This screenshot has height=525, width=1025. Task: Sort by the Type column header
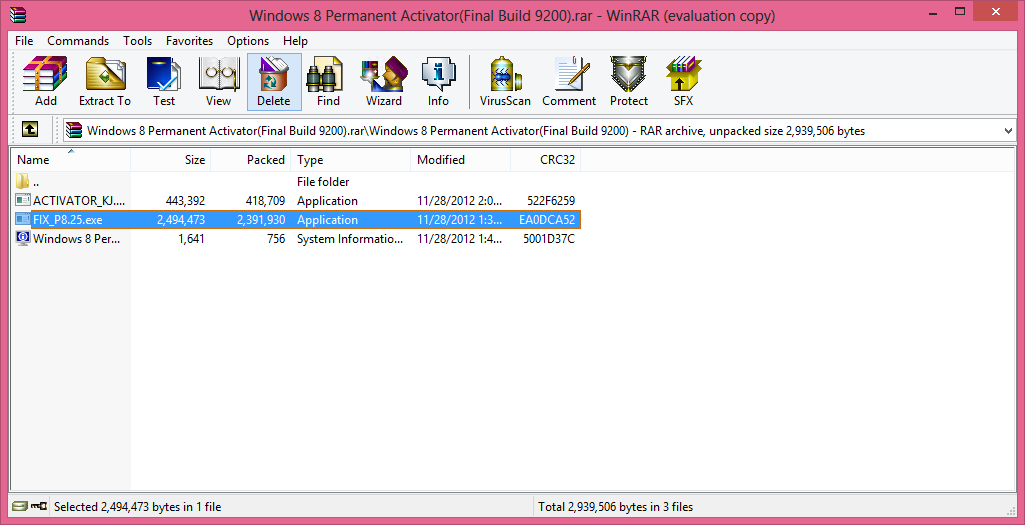tap(351, 160)
